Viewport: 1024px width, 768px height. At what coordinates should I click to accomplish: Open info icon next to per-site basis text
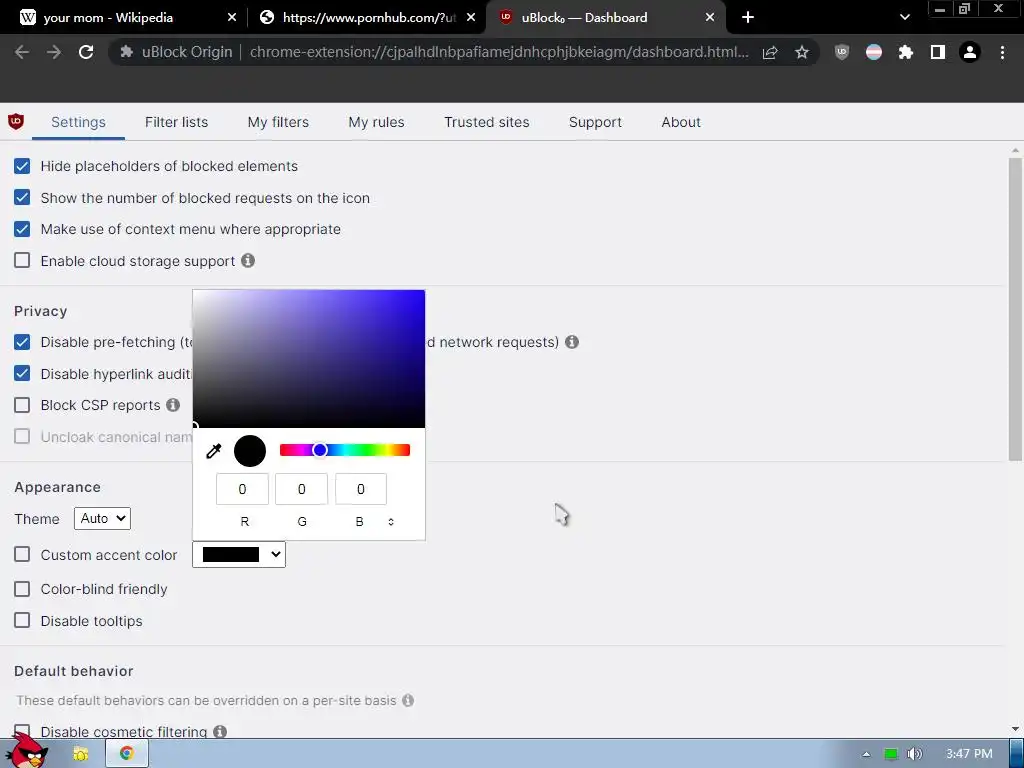click(408, 700)
